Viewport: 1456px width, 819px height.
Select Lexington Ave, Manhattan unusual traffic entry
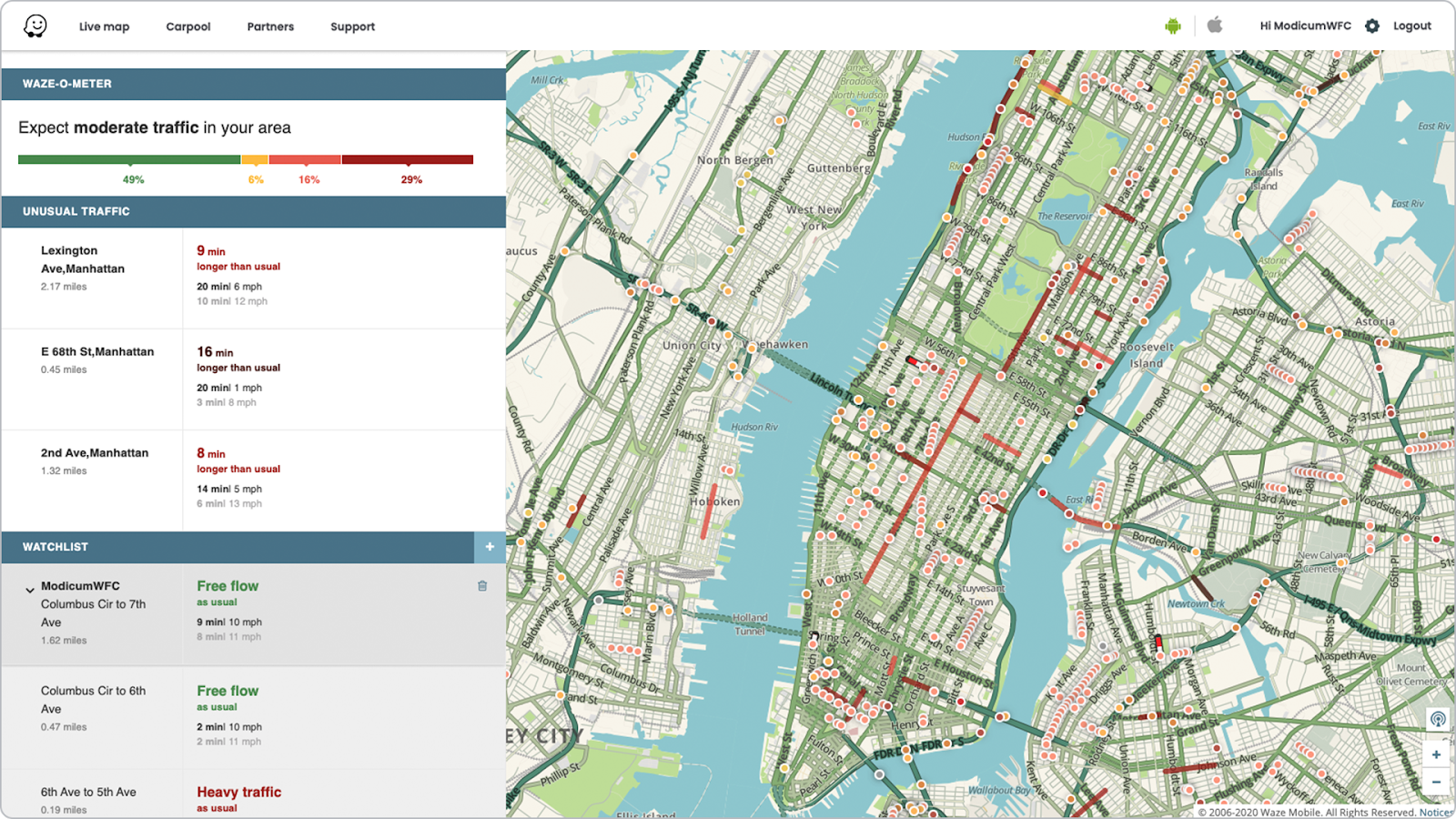(83, 259)
